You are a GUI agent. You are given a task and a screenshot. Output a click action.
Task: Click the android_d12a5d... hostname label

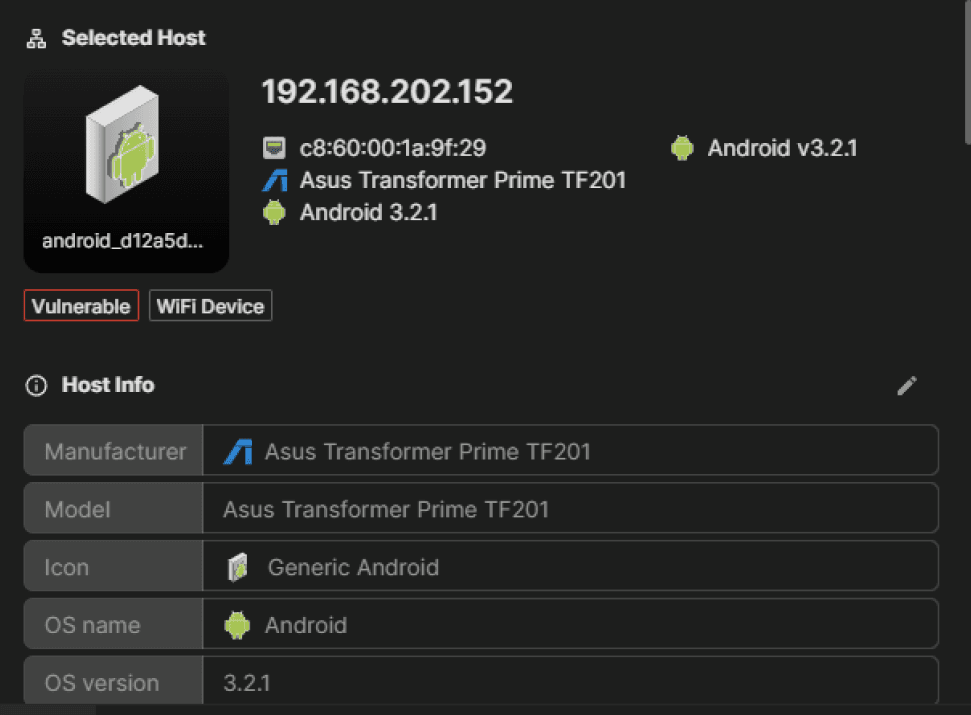(x=123, y=241)
